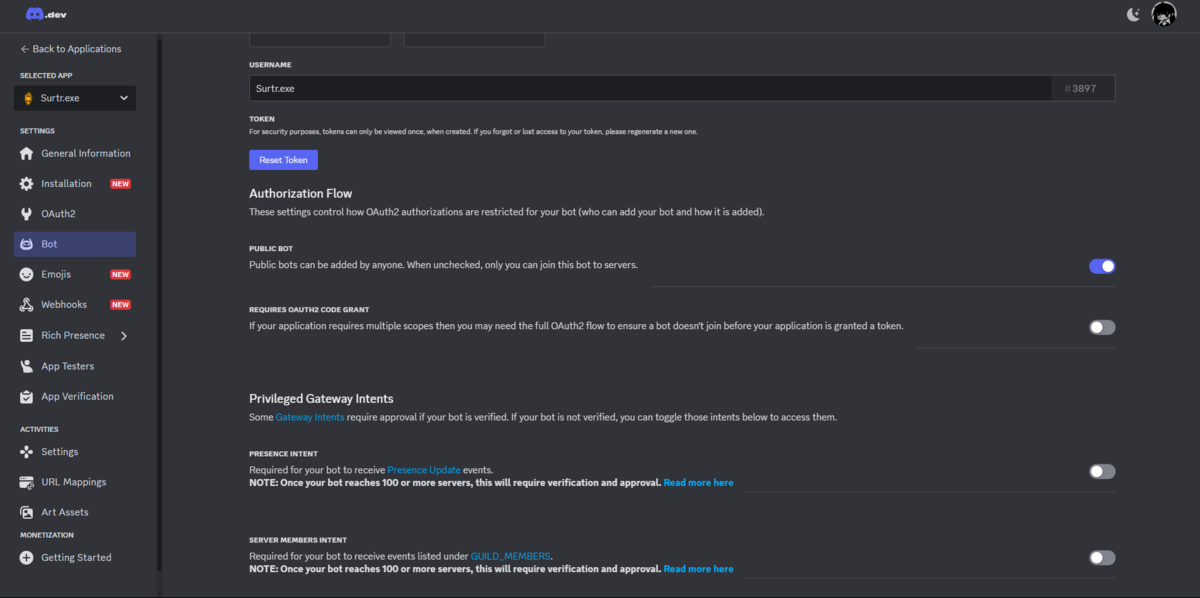Click the Authorization Flow heading
The width and height of the screenshot is (1200, 598).
click(x=301, y=193)
